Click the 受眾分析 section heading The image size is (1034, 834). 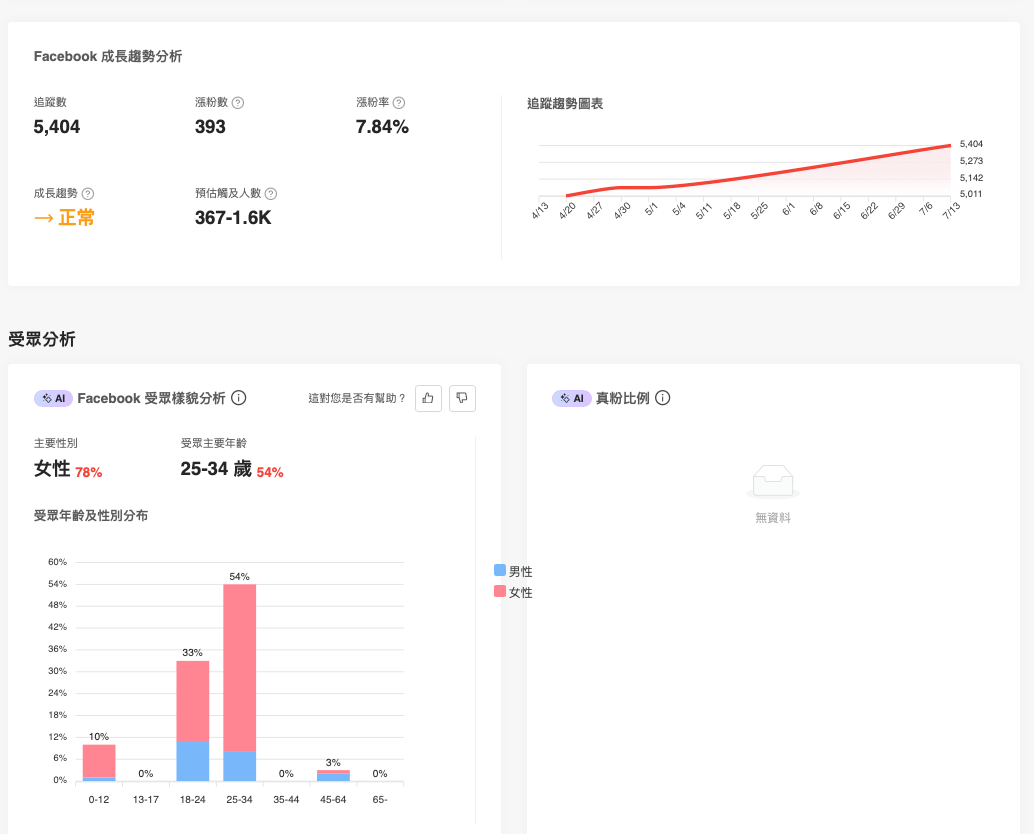(42, 340)
